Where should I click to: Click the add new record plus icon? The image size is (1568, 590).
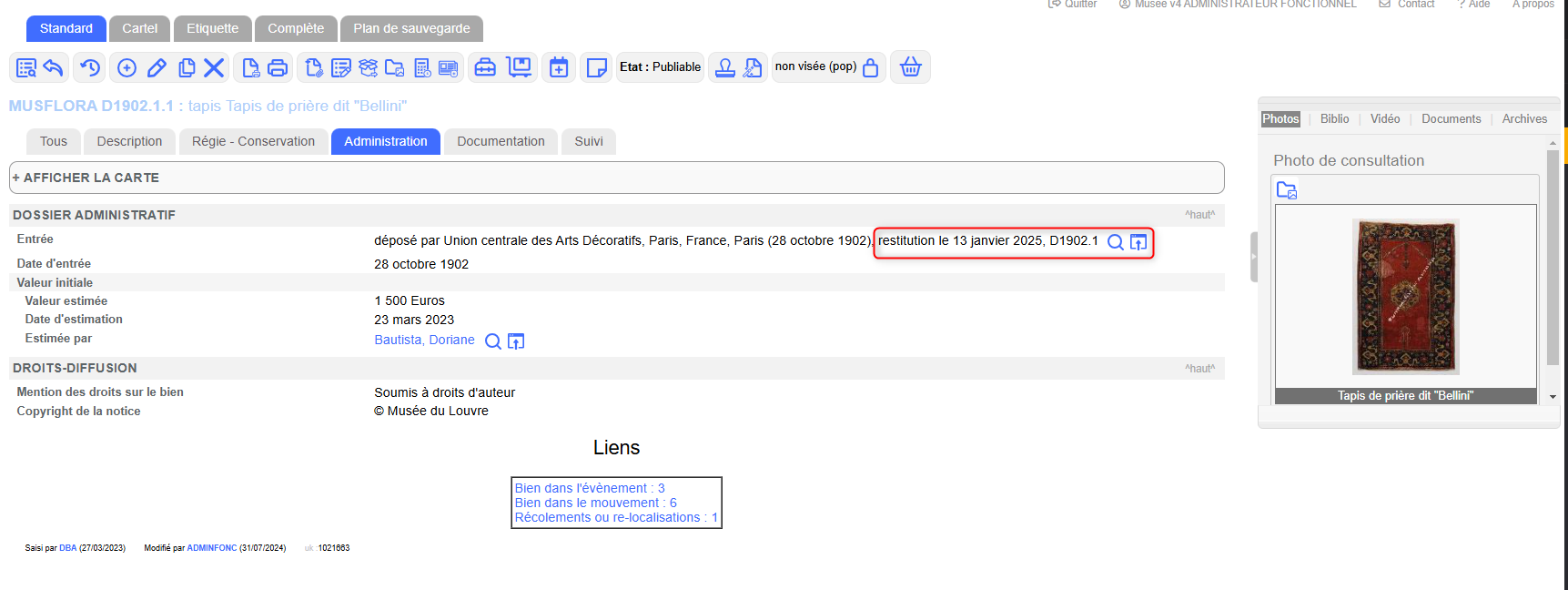[126, 67]
